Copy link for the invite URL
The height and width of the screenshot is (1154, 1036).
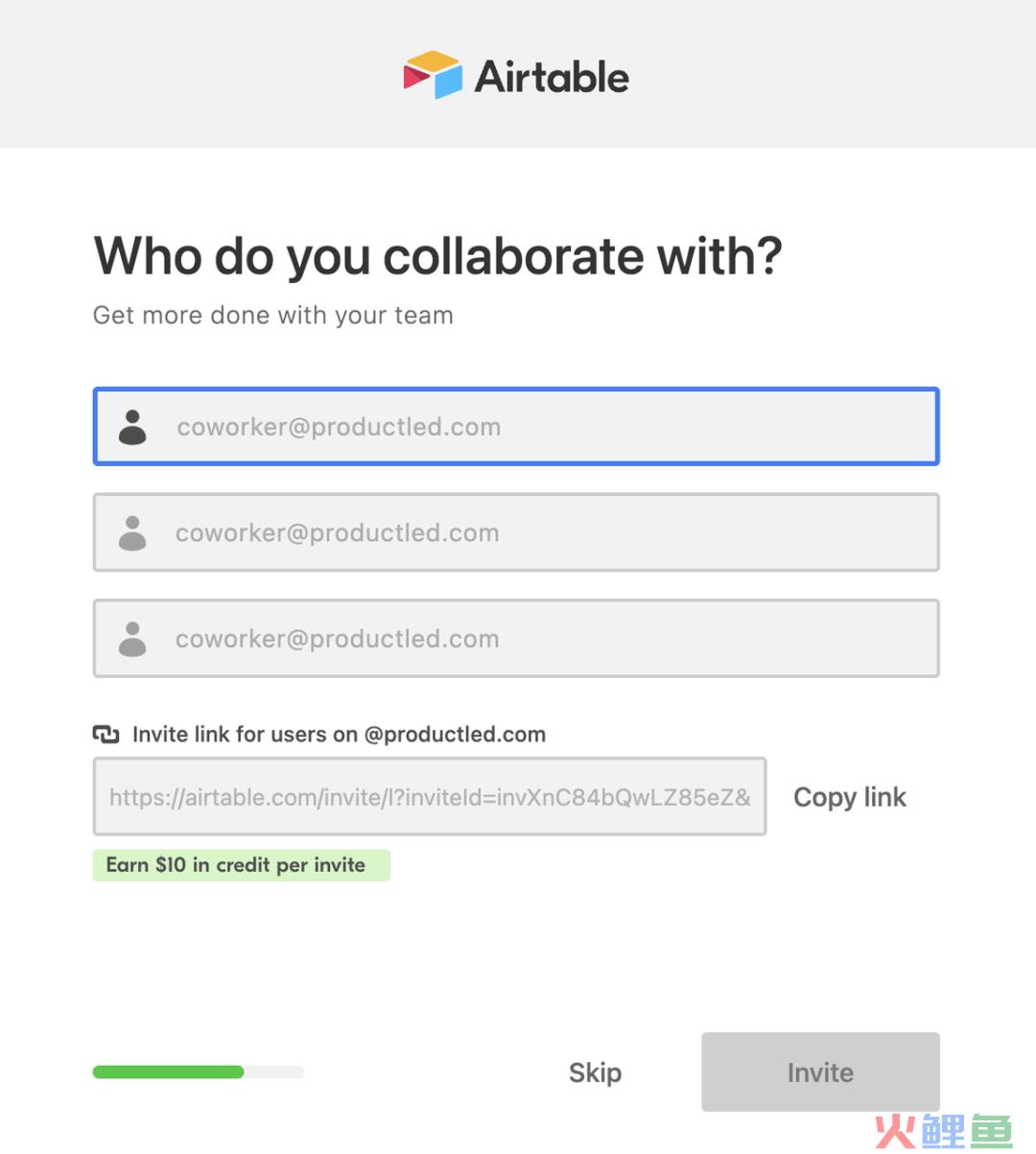850,797
